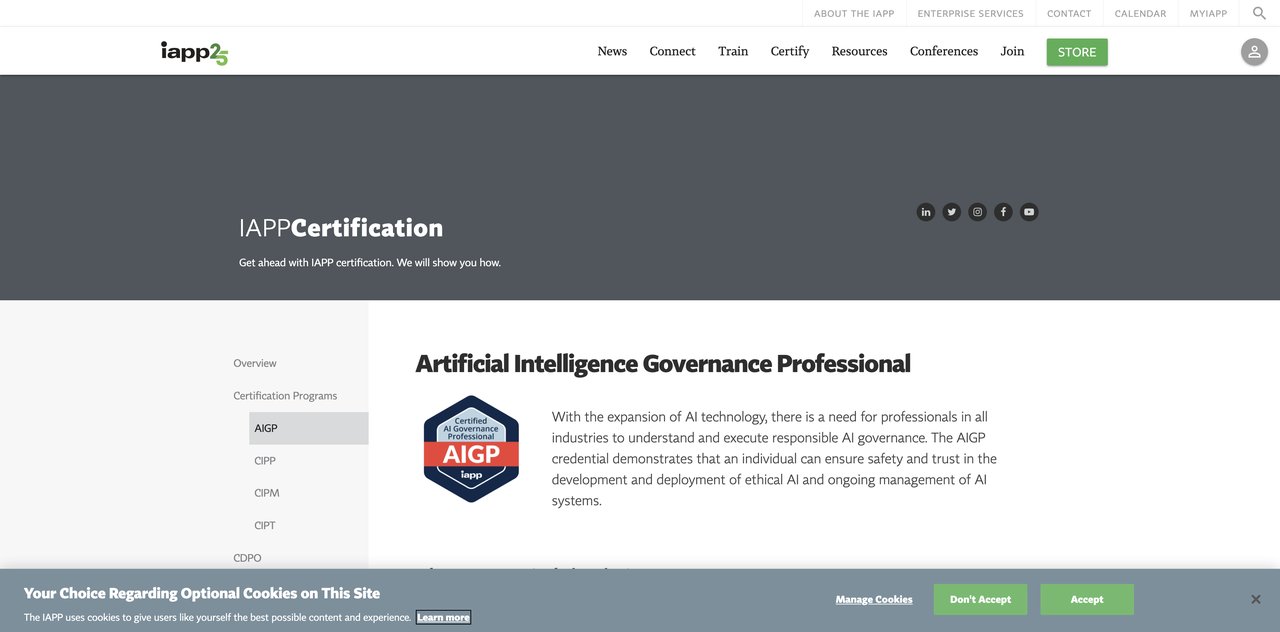Visit IAPP Twitter page icon

point(952,212)
